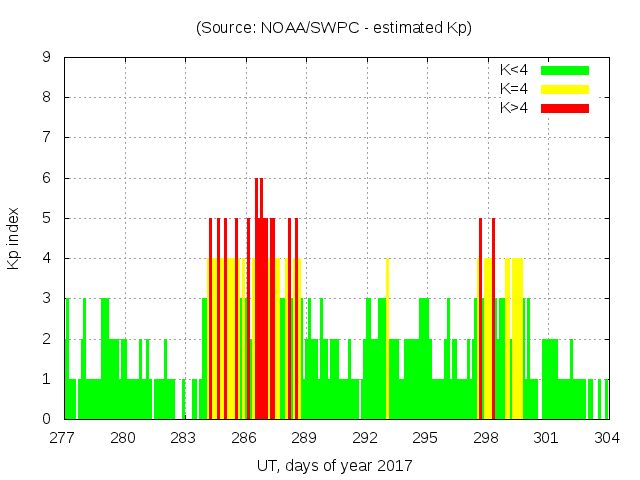Click the x-axis tick label 304
Viewport: 640px width, 480px height.
point(607,437)
